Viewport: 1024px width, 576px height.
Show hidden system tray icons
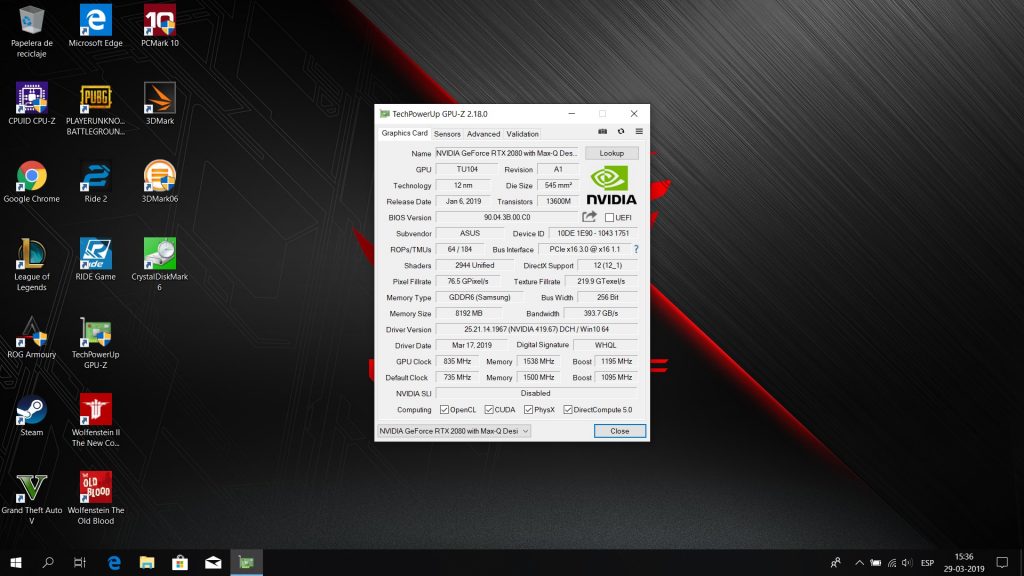859,563
